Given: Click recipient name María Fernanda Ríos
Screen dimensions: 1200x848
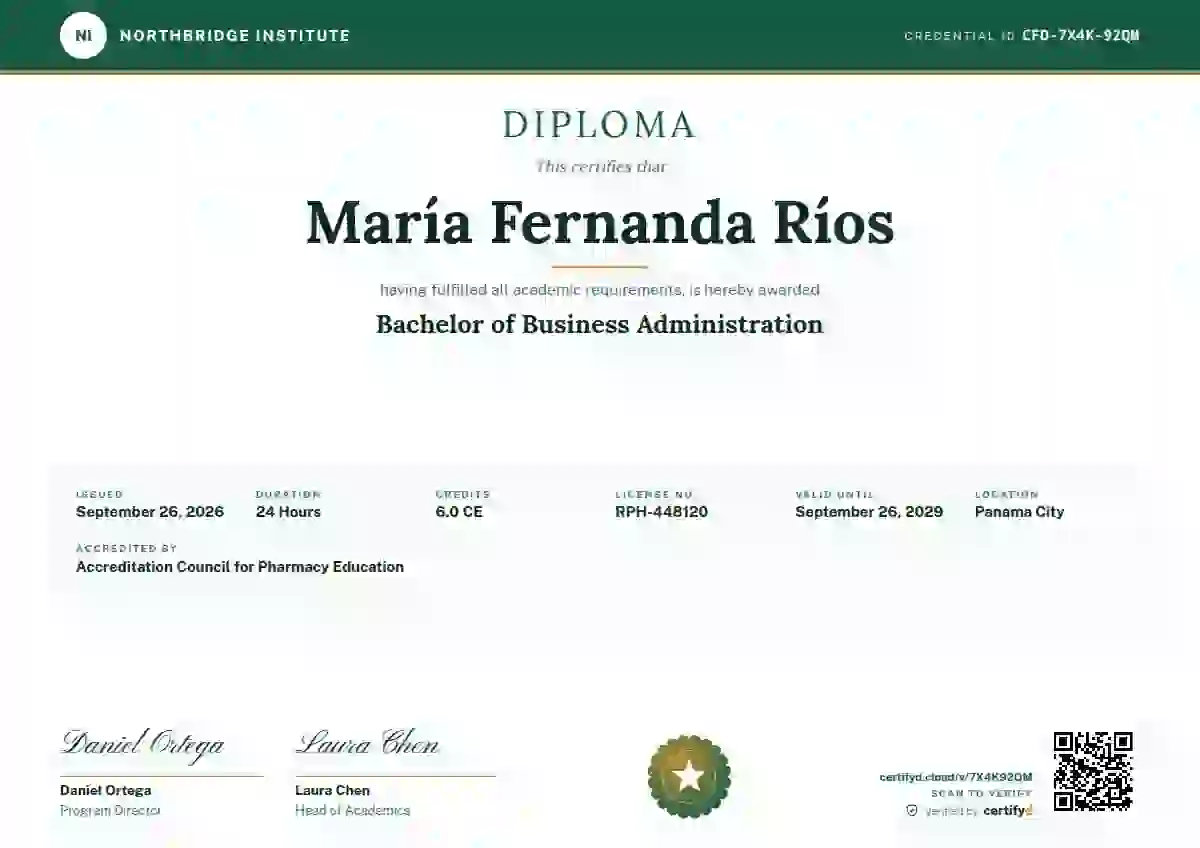Looking at the screenshot, I should 600,223.
